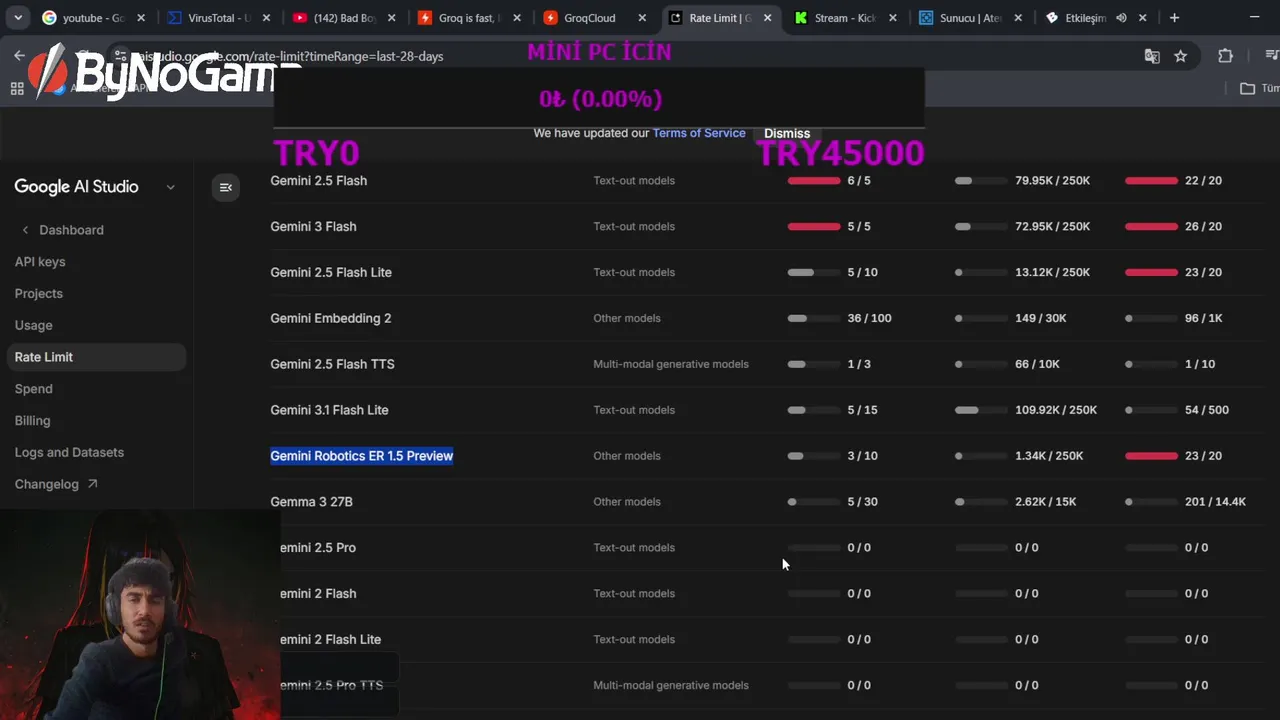Open the all bookmarks folder icon
This screenshot has height=720, width=1280.
(1247, 88)
